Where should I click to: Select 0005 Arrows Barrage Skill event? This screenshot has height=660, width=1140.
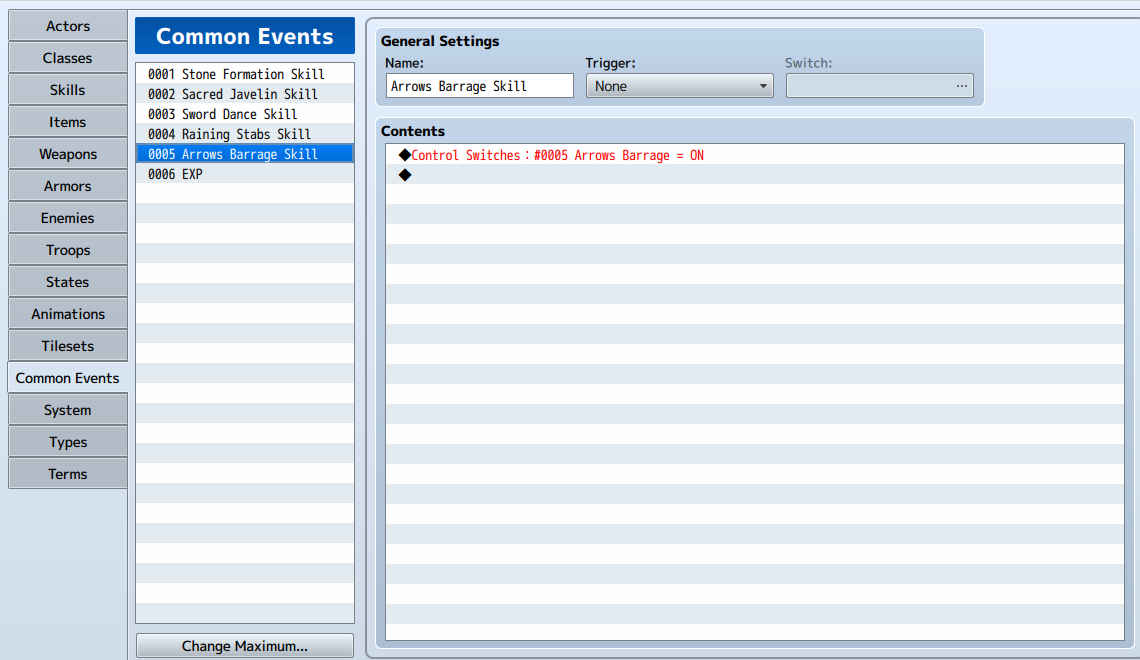coord(245,154)
